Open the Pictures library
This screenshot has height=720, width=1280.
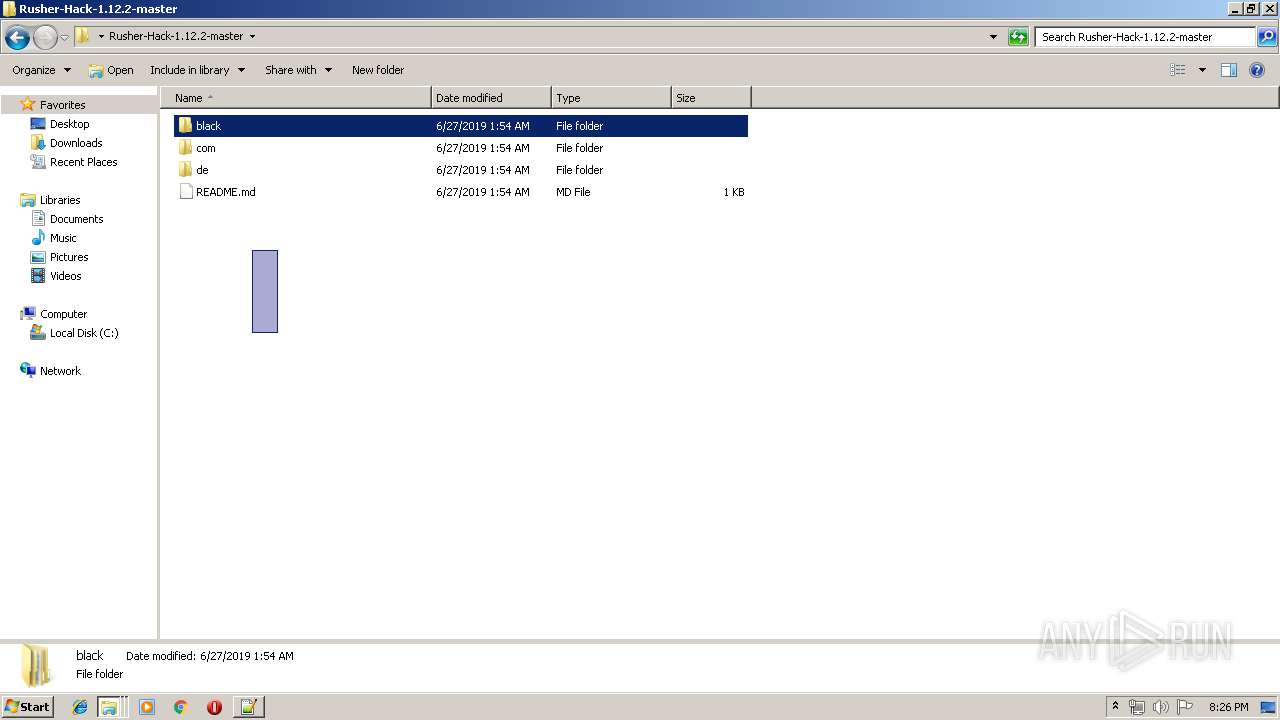[x=69, y=257]
